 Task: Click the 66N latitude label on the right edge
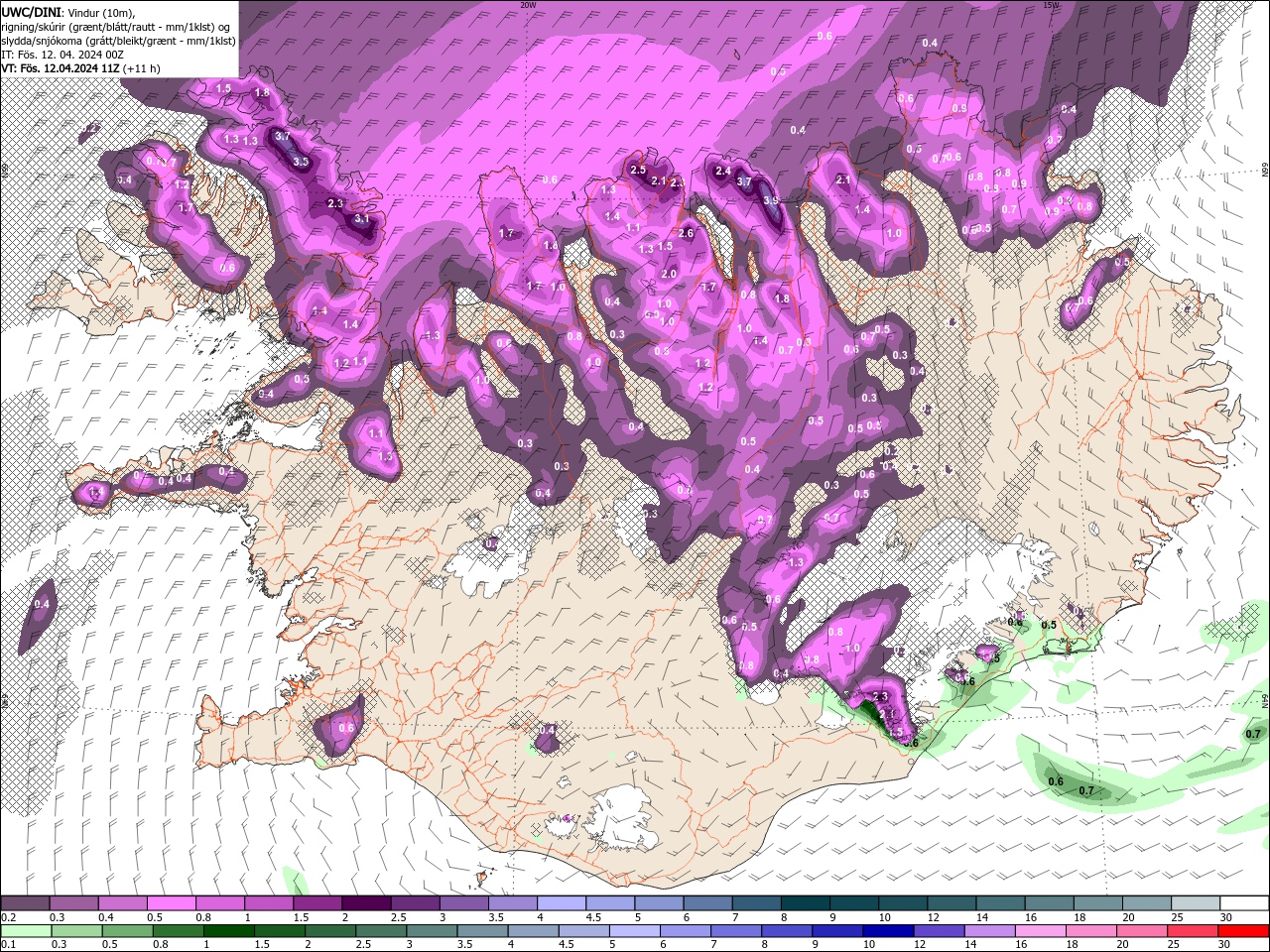click(x=1265, y=171)
